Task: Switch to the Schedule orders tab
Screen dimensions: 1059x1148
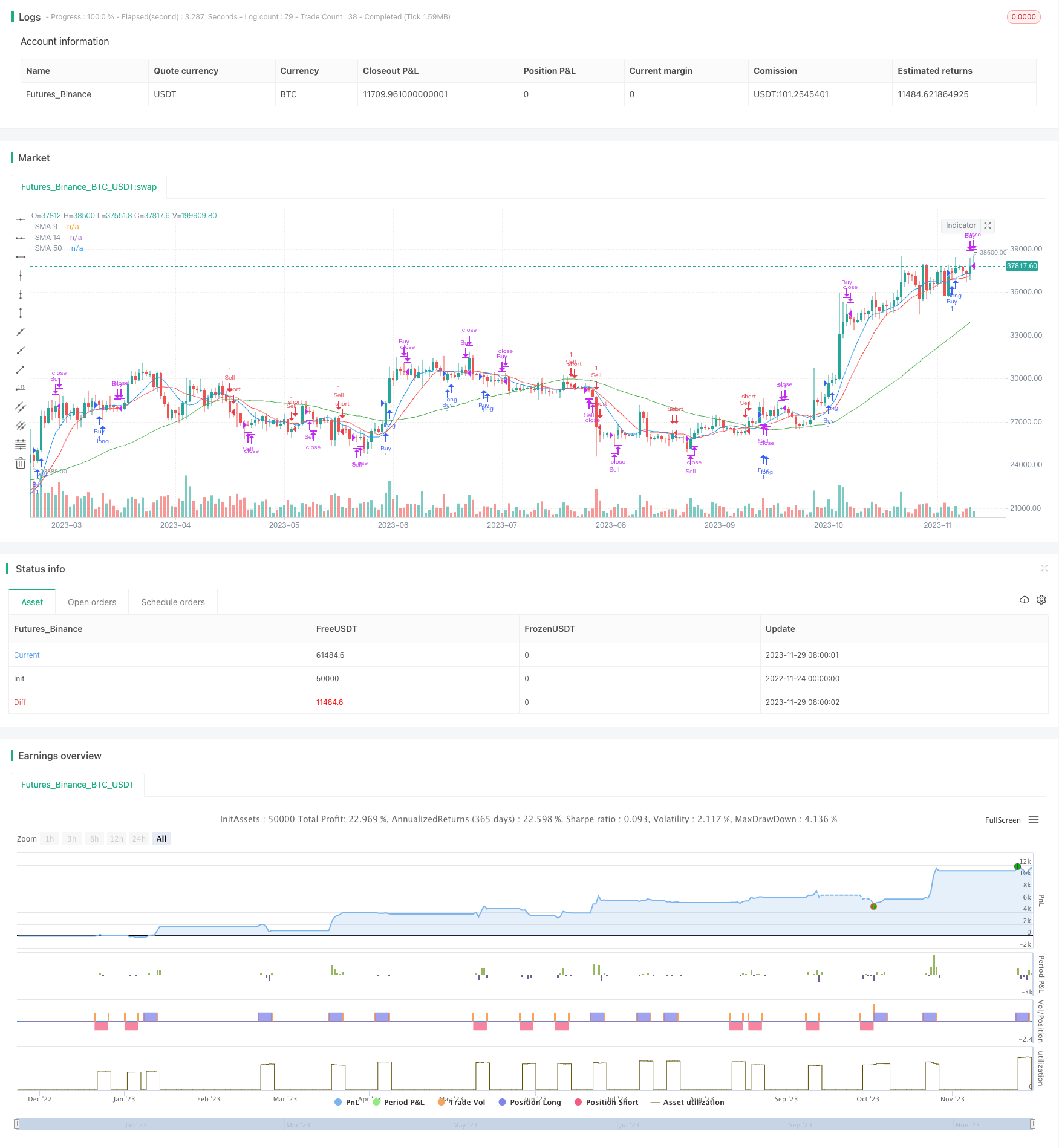Action: tap(173, 602)
